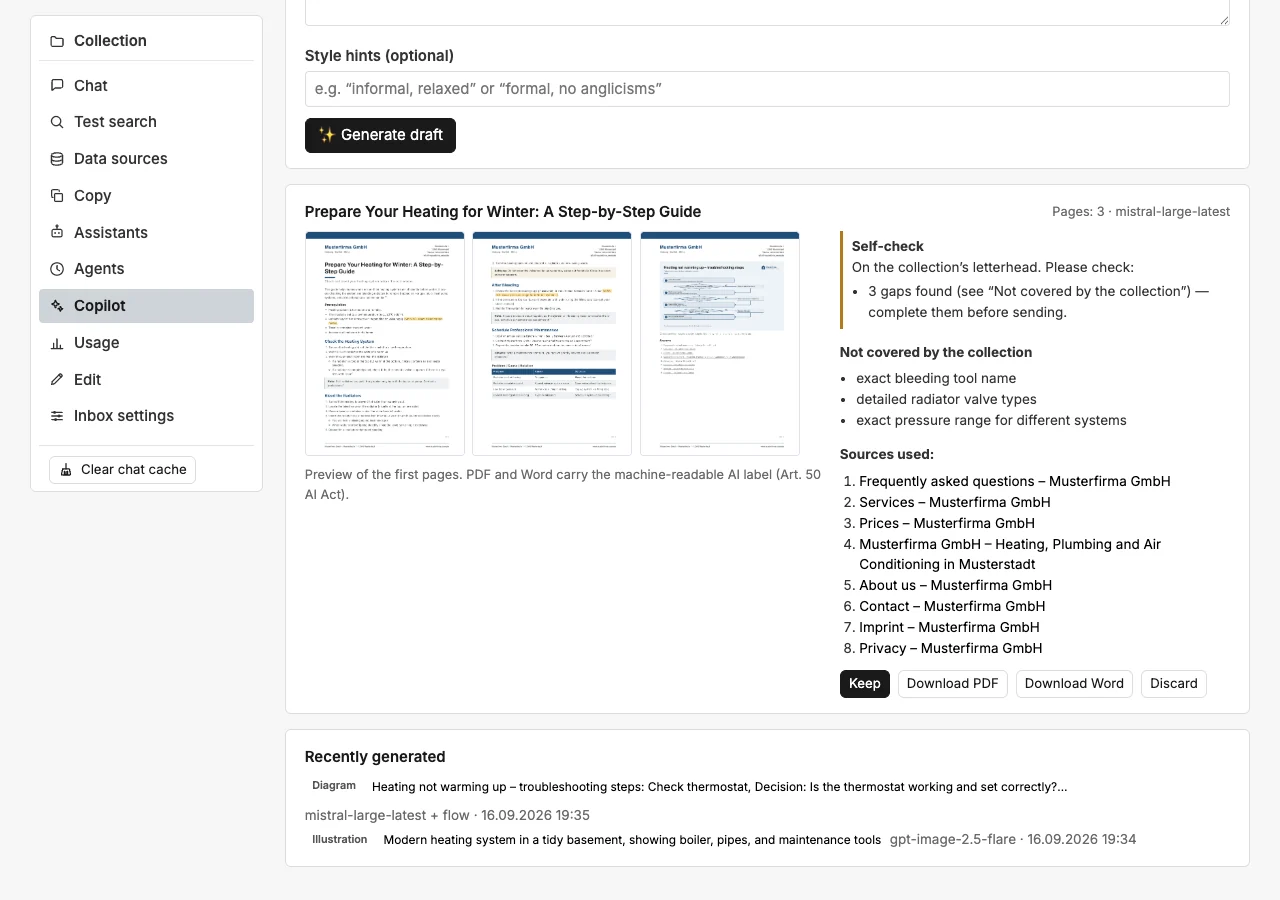1280x900 pixels.
Task: Click the Assistants robot icon
Action: pyautogui.click(x=57, y=233)
